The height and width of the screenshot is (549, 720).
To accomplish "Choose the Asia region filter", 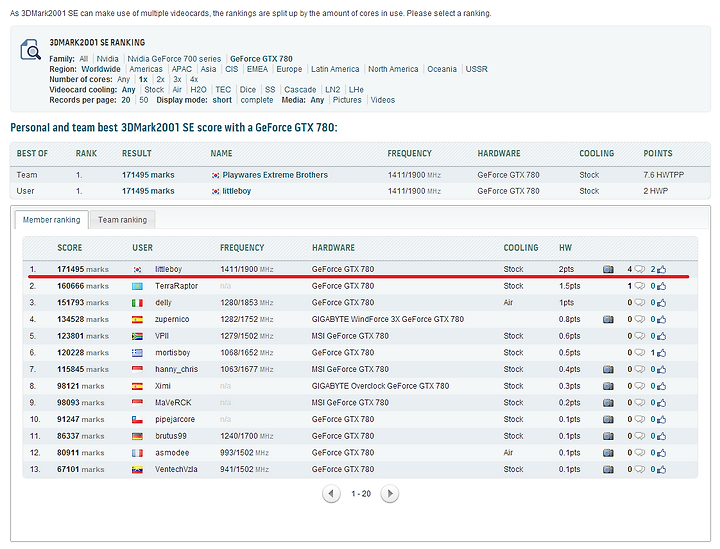I will point(208,69).
